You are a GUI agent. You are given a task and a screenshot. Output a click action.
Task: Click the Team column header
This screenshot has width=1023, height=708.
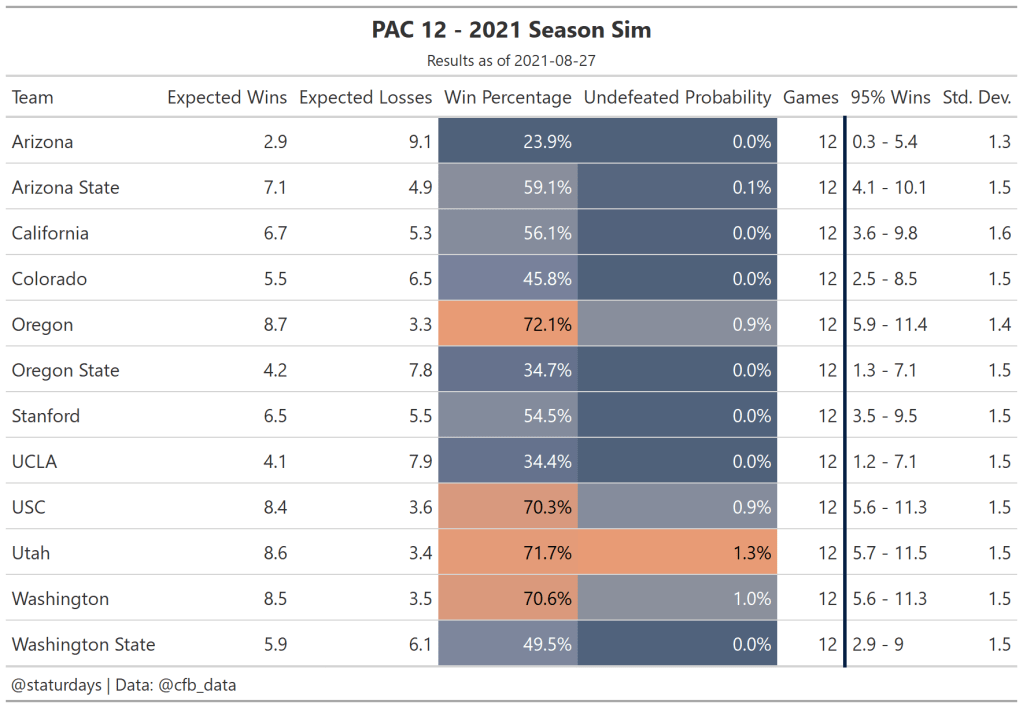pyautogui.click(x=33, y=98)
